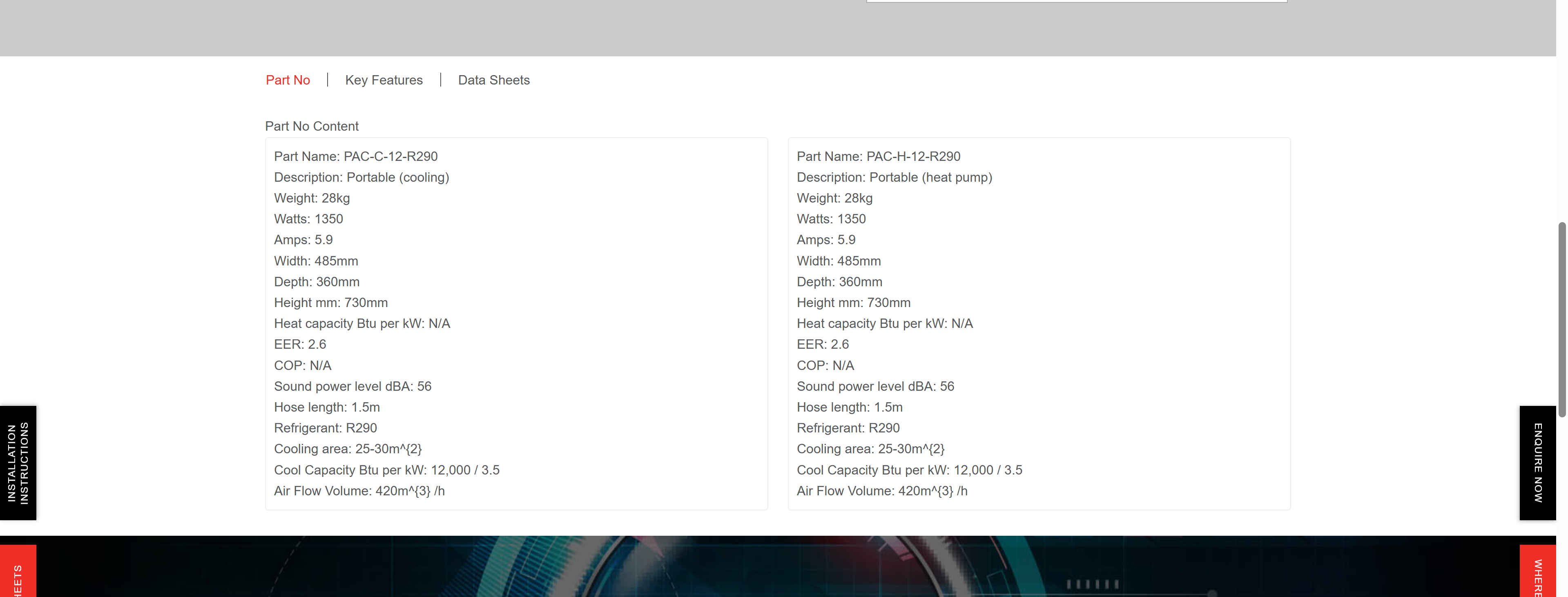Click COP: N/A in PAC-C-12-R290 card
The height and width of the screenshot is (597, 1568).
[303, 366]
